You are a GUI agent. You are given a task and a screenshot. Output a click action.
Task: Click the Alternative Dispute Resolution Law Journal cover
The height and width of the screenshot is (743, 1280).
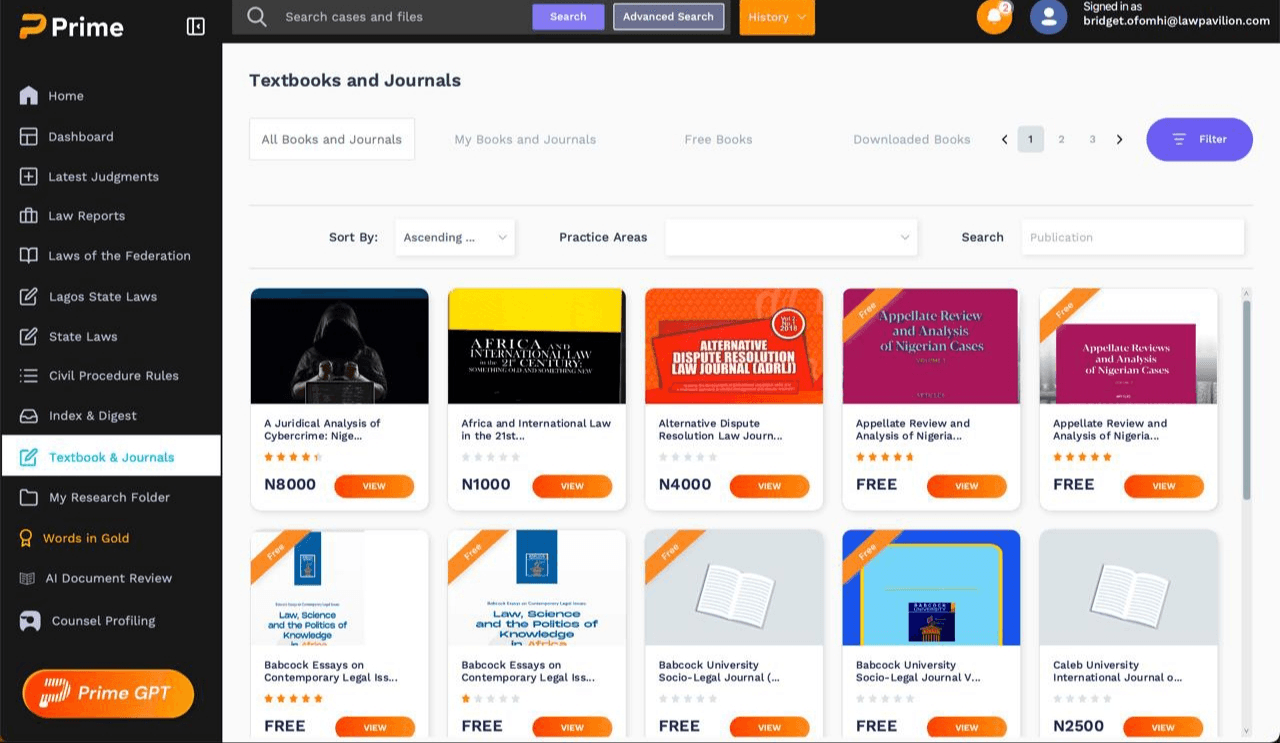coord(734,346)
